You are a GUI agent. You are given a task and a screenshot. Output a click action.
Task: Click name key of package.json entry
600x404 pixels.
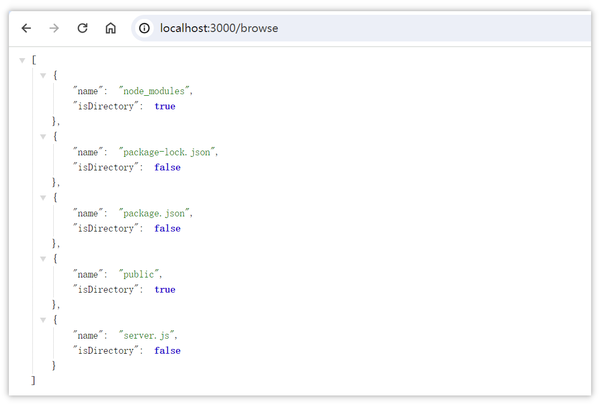(x=88, y=213)
